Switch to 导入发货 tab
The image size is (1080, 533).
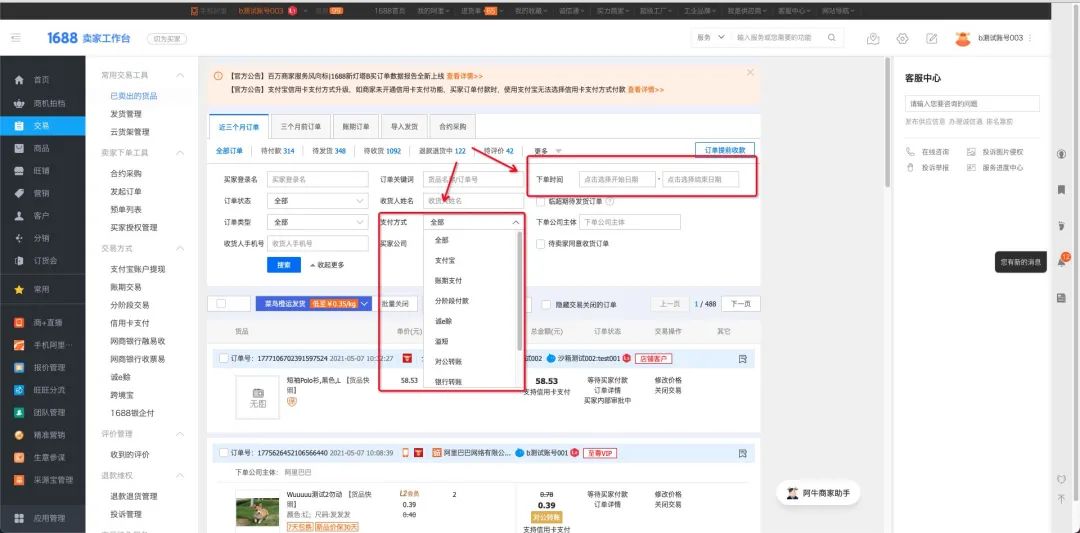[x=404, y=127]
